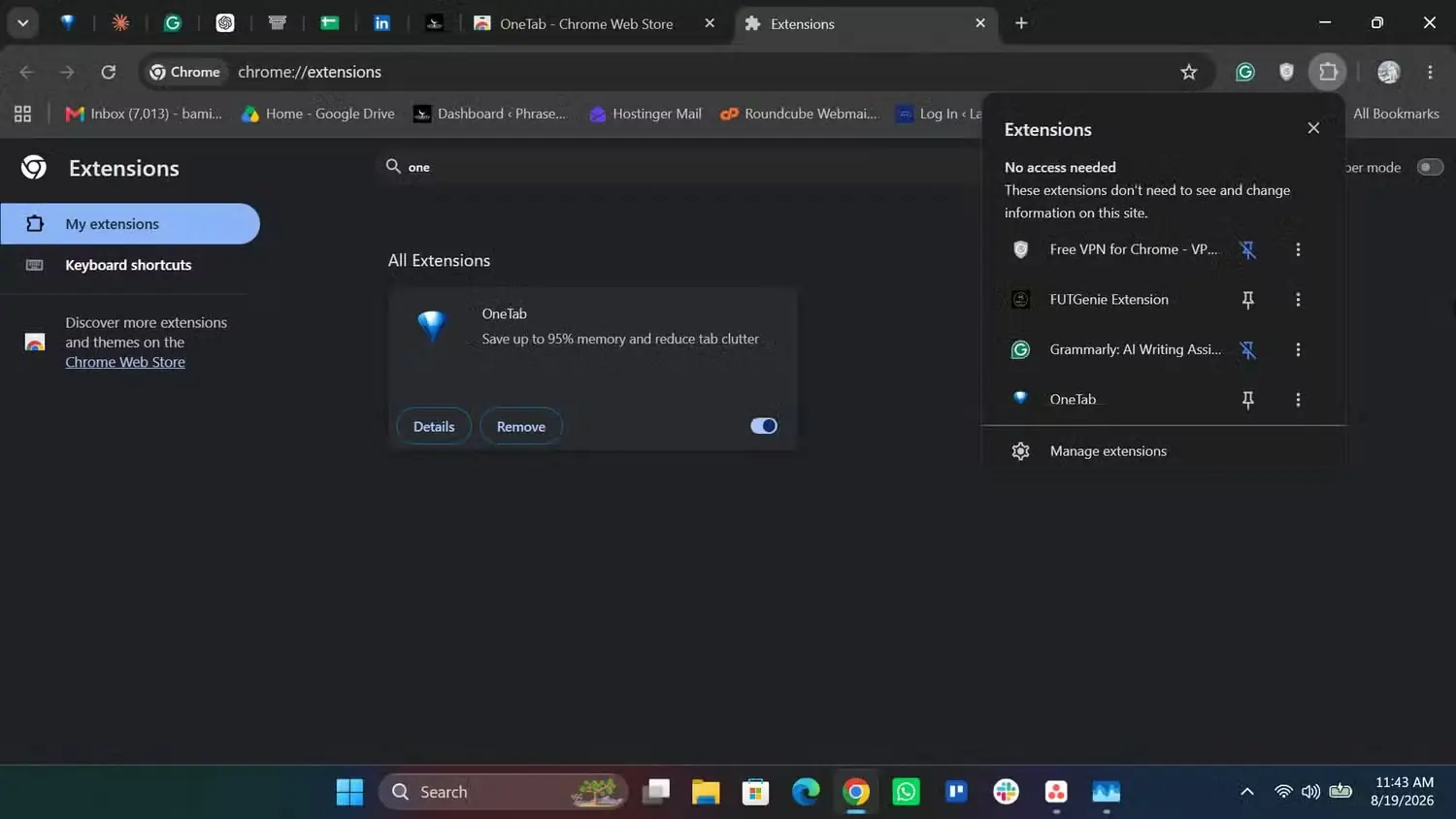This screenshot has width=1456, height=819.
Task: Follow the Chrome Web Store link
Action: tap(125, 362)
